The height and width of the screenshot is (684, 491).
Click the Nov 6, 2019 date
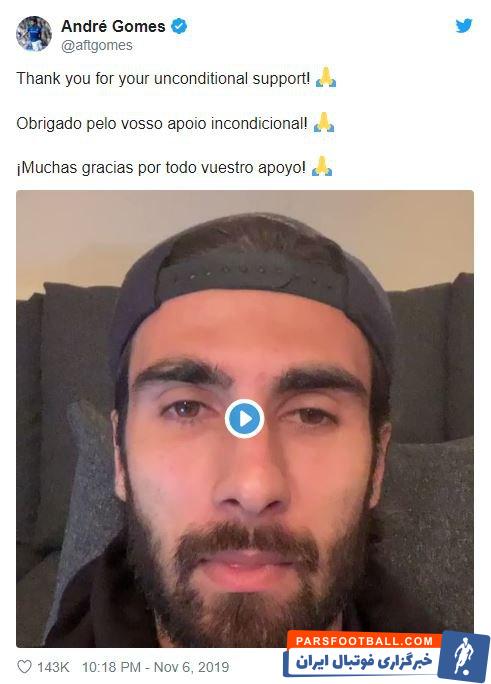pyautogui.click(x=191, y=667)
